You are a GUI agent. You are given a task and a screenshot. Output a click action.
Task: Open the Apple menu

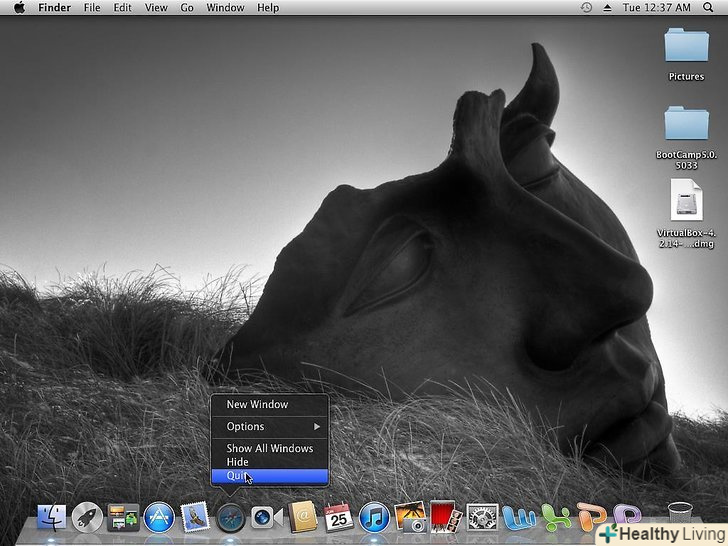[x=19, y=8]
